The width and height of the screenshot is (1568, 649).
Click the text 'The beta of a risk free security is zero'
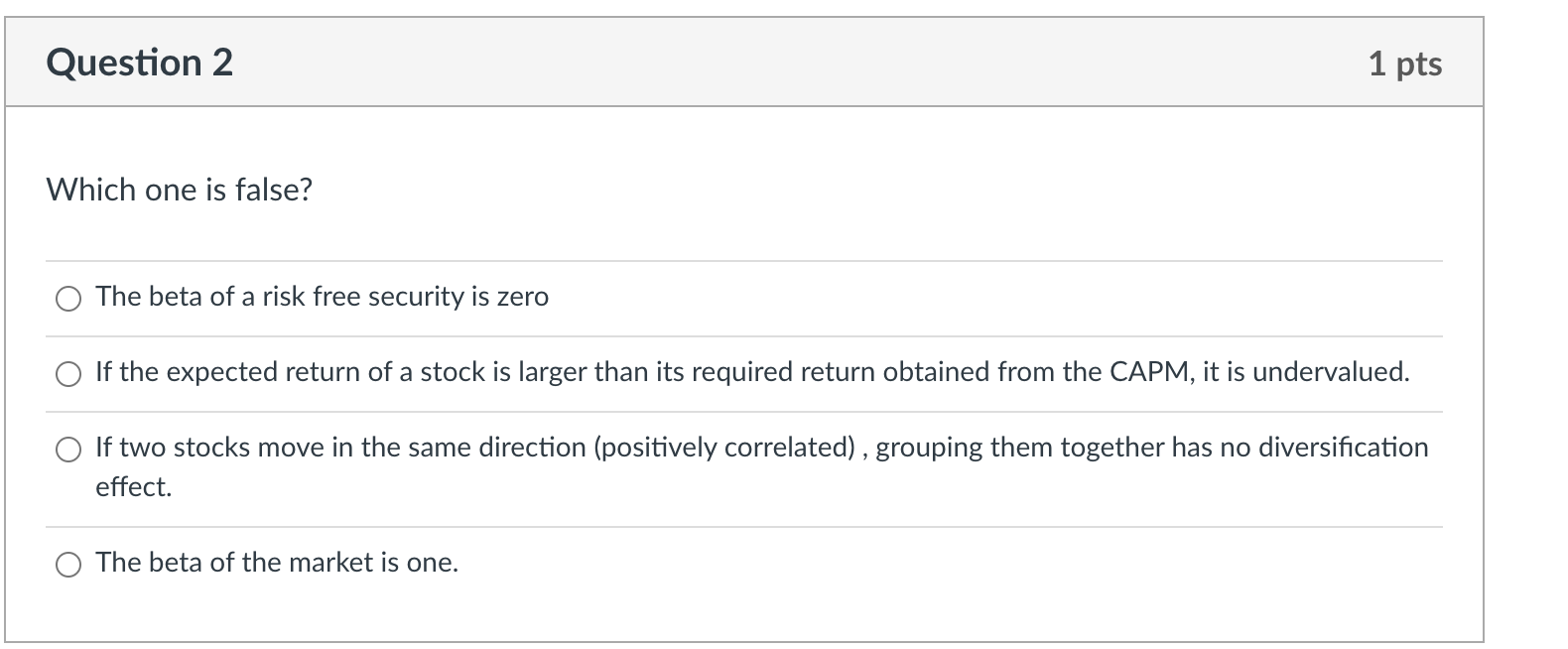pos(322,297)
